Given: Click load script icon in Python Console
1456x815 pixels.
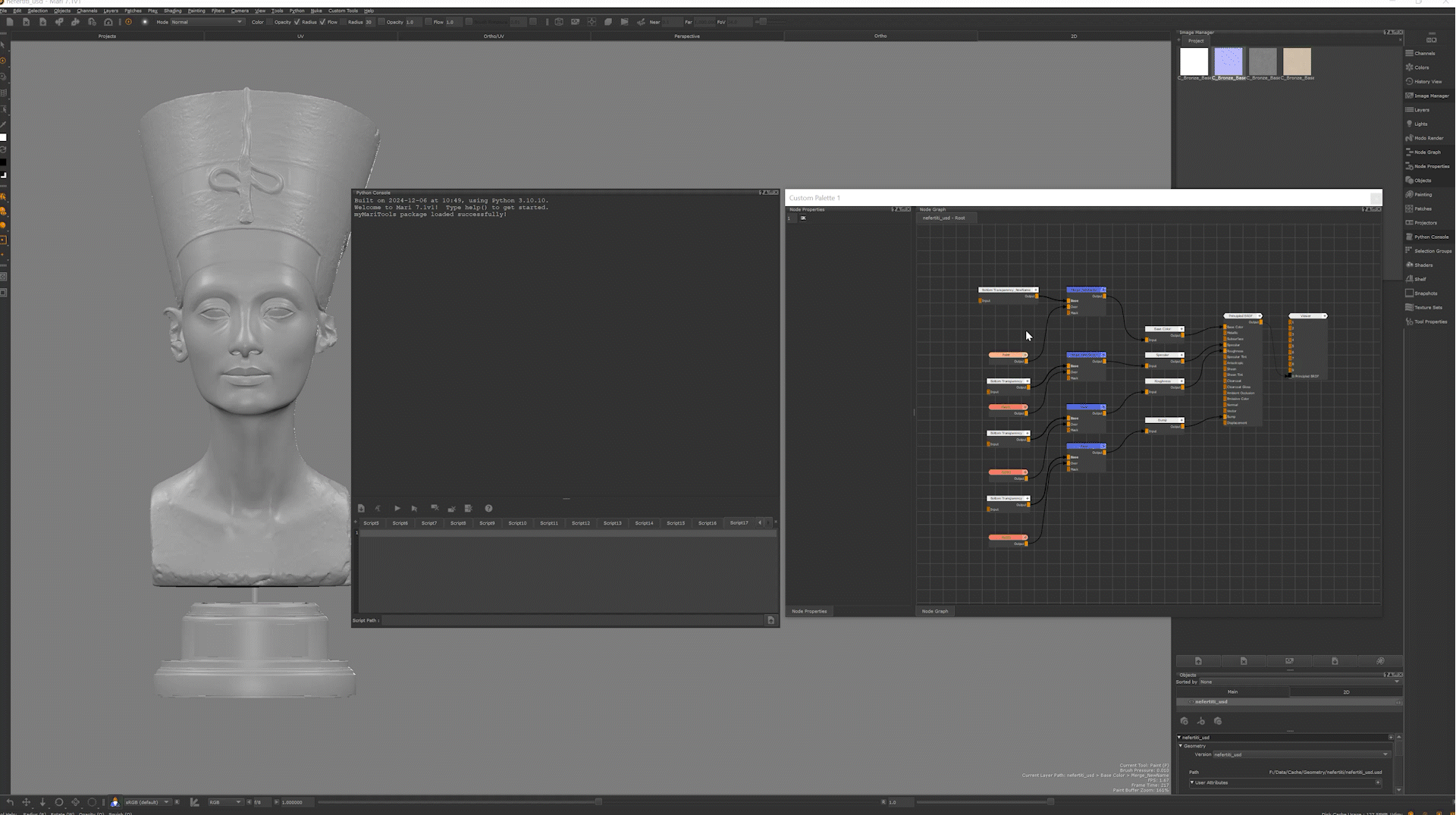Looking at the screenshot, I should (x=361, y=509).
